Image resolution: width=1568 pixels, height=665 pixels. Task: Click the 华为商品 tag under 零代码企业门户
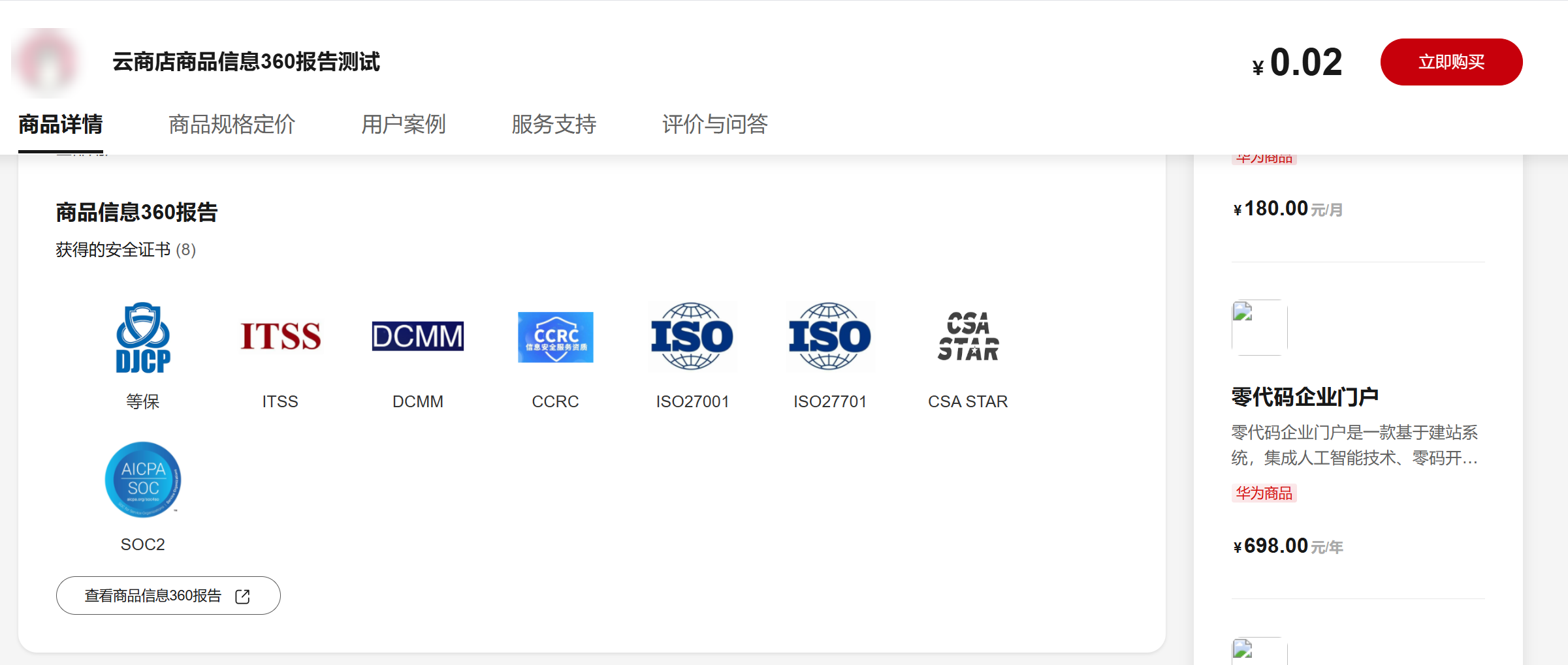coord(1264,493)
